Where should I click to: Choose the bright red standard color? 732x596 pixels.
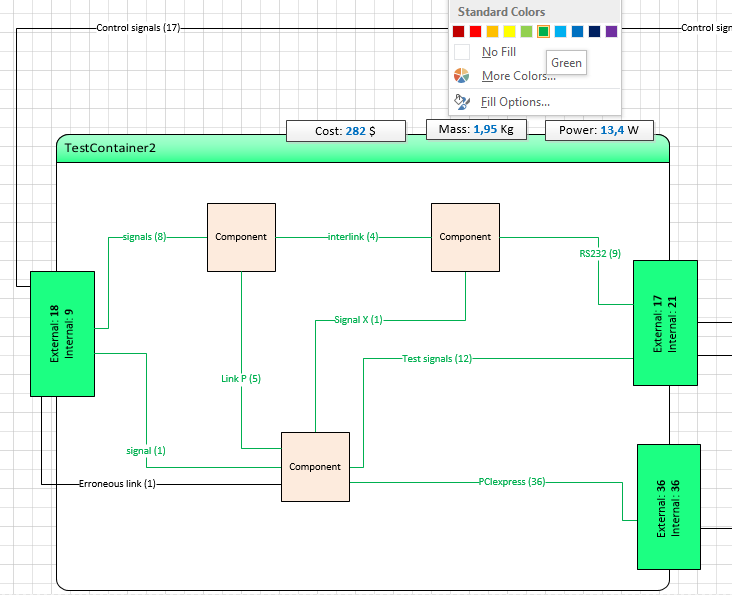click(475, 31)
